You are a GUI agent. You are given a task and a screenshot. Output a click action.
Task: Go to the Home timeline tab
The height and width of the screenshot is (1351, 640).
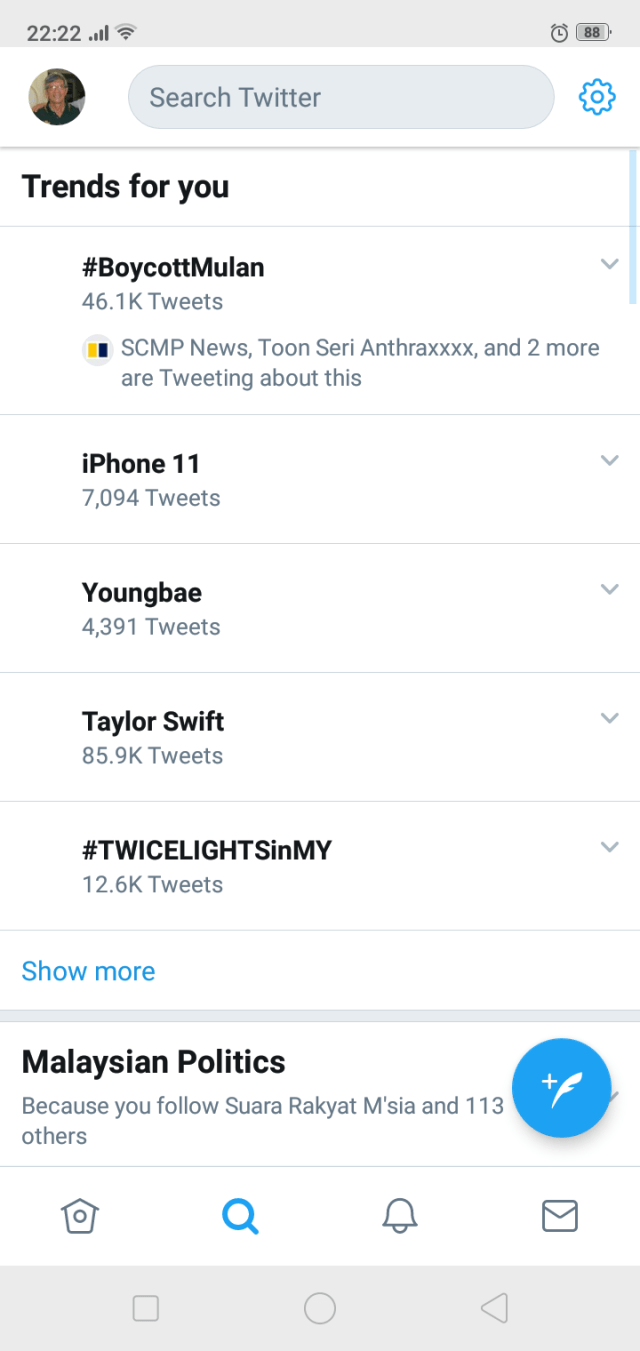click(80, 1216)
